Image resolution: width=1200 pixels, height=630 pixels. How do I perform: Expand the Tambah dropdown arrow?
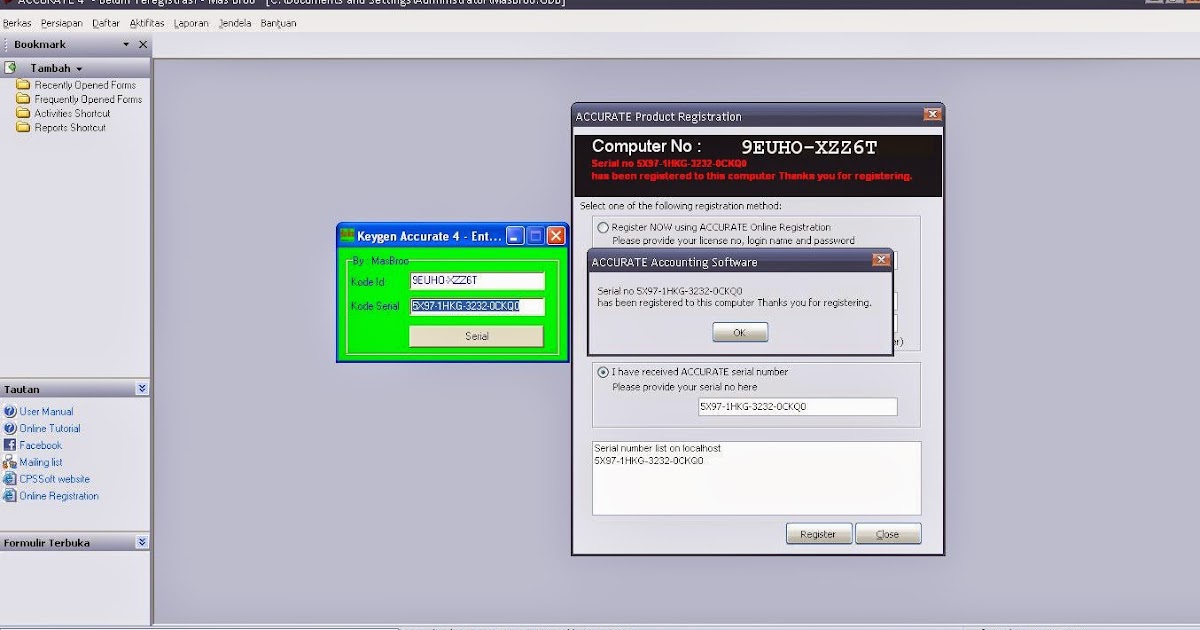(x=79, y=69)
